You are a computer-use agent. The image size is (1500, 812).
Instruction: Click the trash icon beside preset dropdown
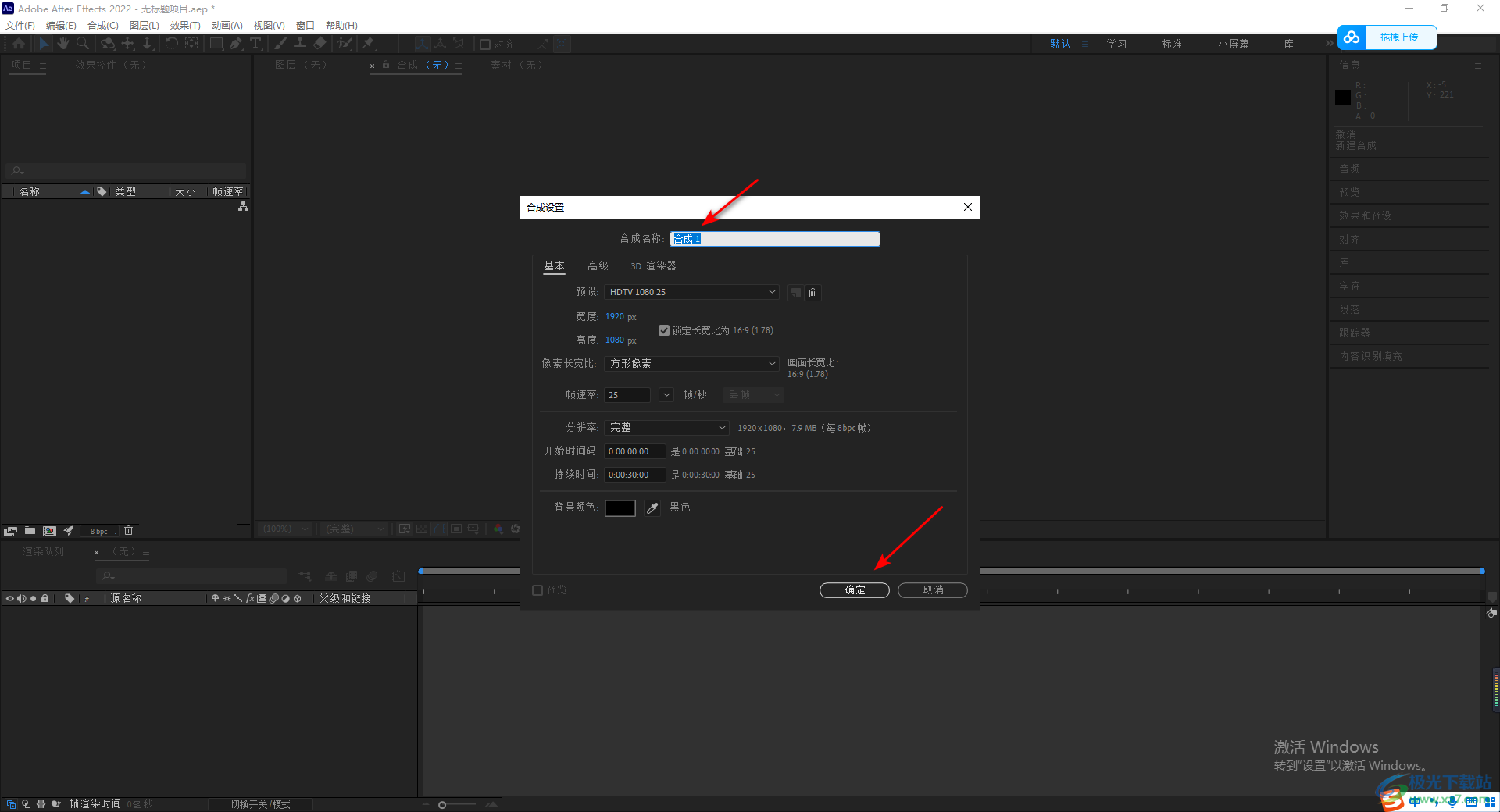point(813,293)
